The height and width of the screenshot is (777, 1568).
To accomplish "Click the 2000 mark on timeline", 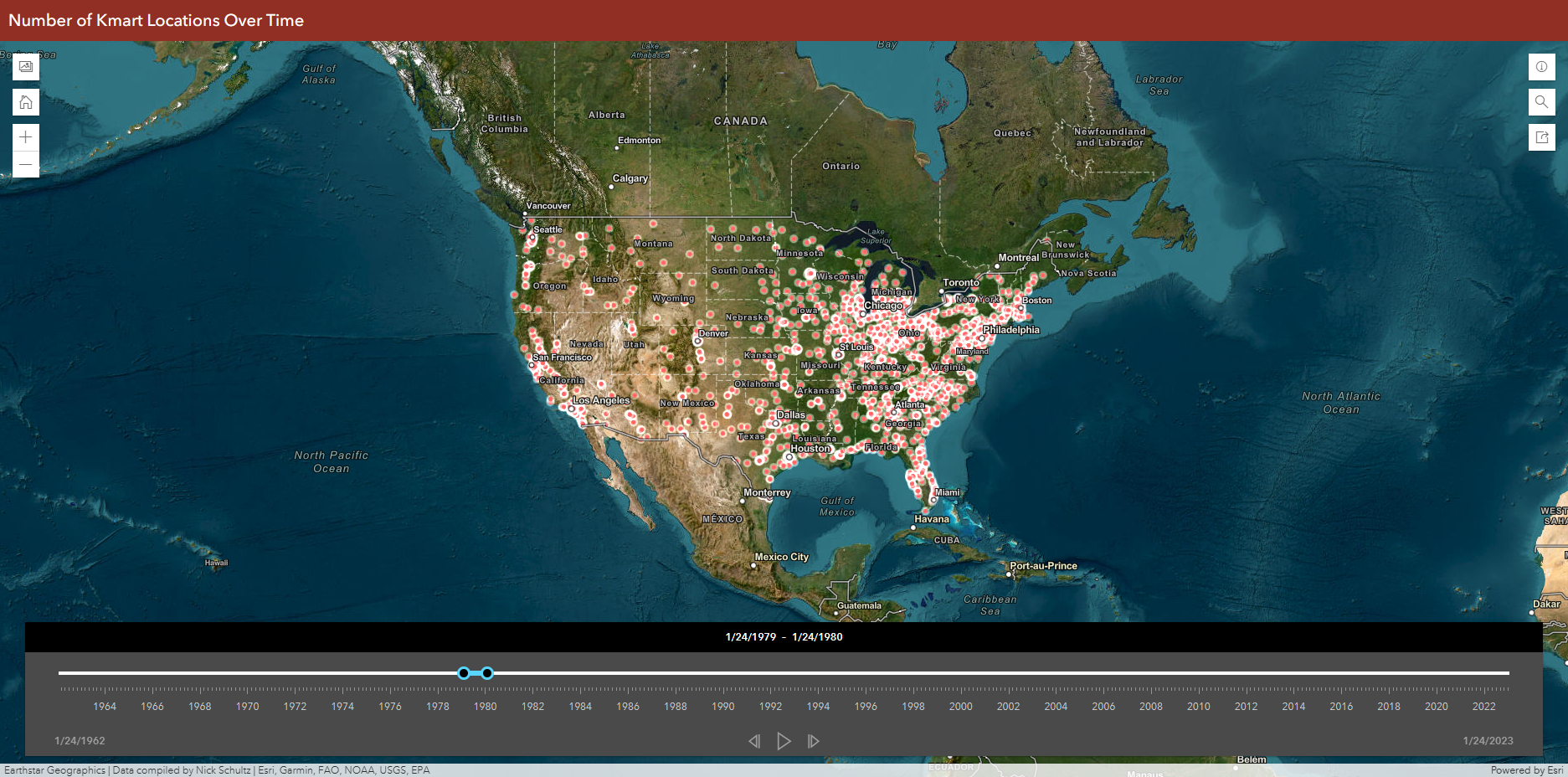I will (960, 707).
